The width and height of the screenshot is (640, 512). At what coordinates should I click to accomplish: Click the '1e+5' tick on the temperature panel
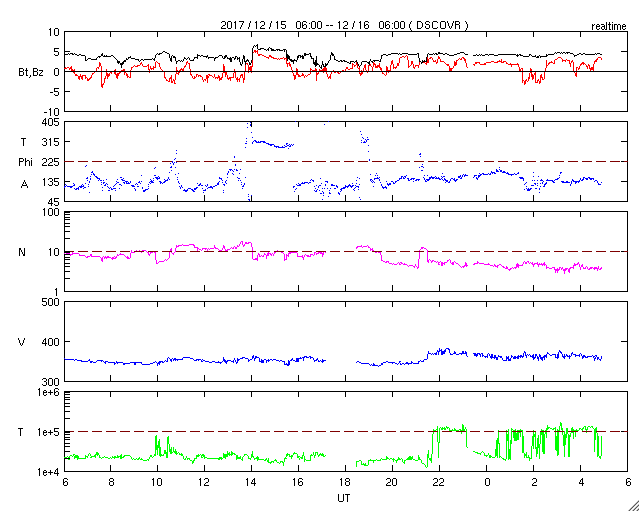(x=49, y=432)
